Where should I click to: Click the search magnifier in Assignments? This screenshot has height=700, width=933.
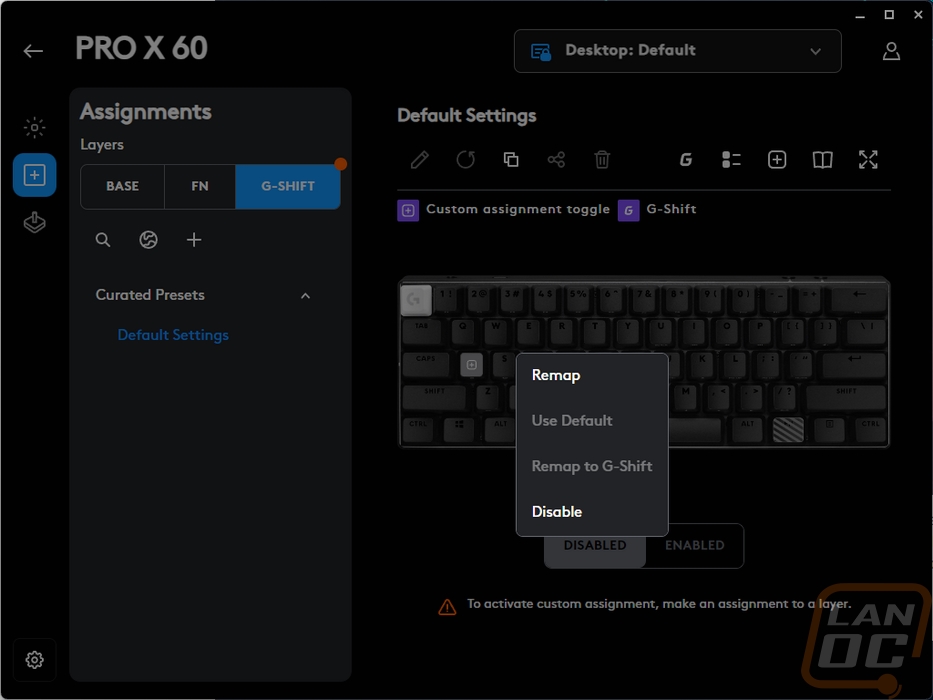point(103,240)
